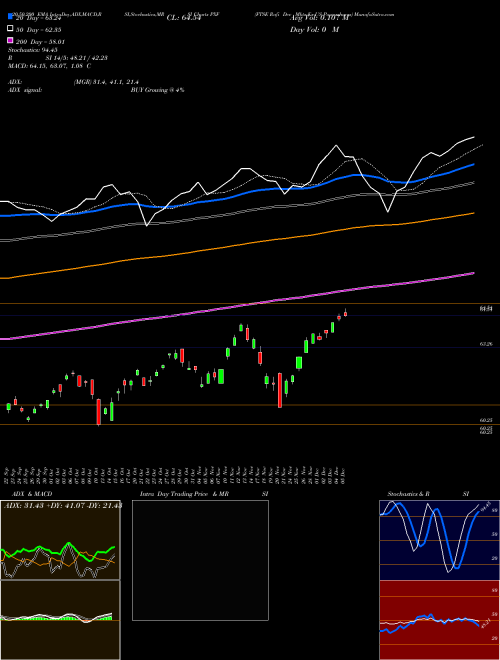Open the empty Intra Day Trading Price panel

(200, 560)
